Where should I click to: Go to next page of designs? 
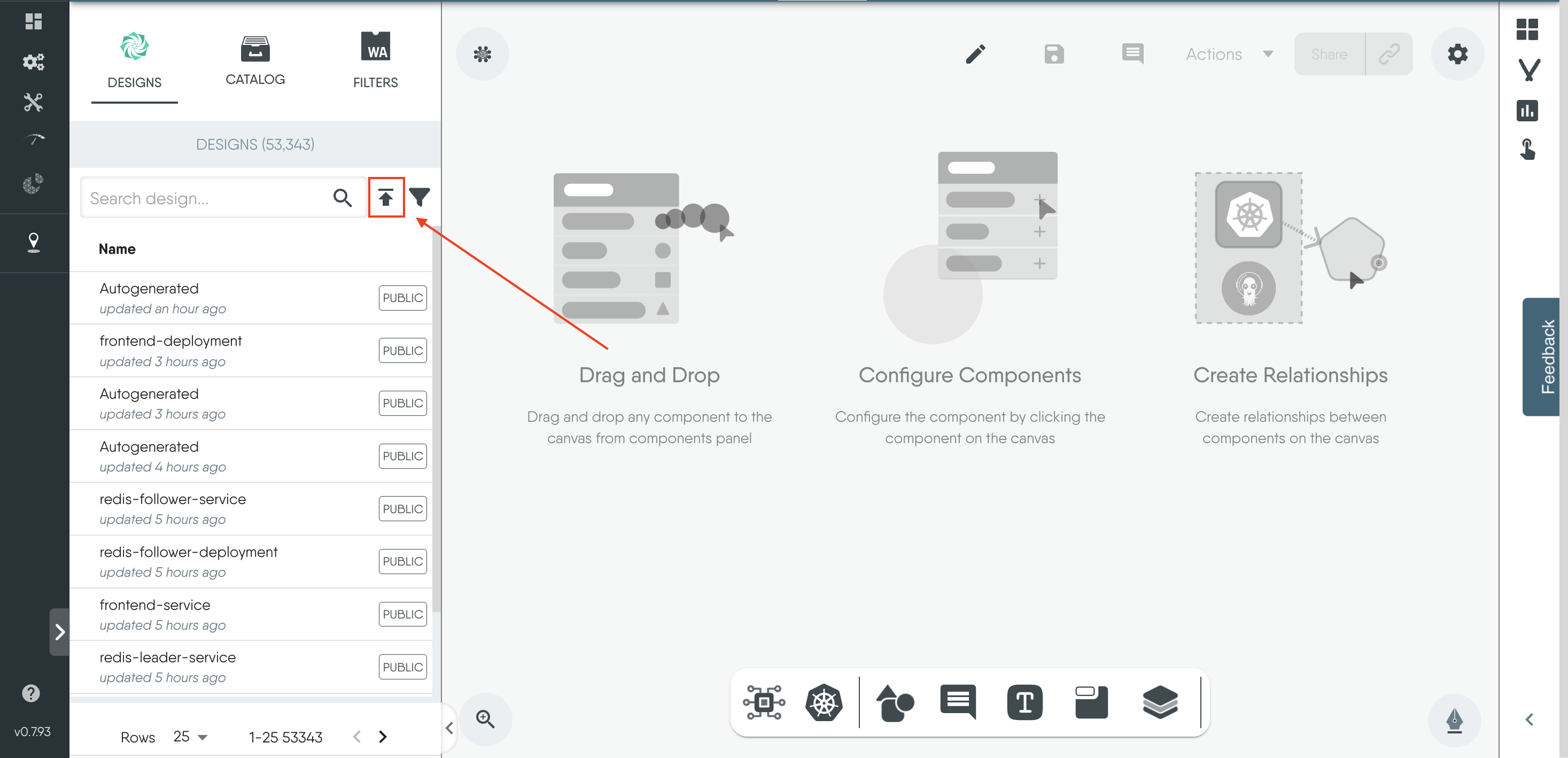click(383, 737)
